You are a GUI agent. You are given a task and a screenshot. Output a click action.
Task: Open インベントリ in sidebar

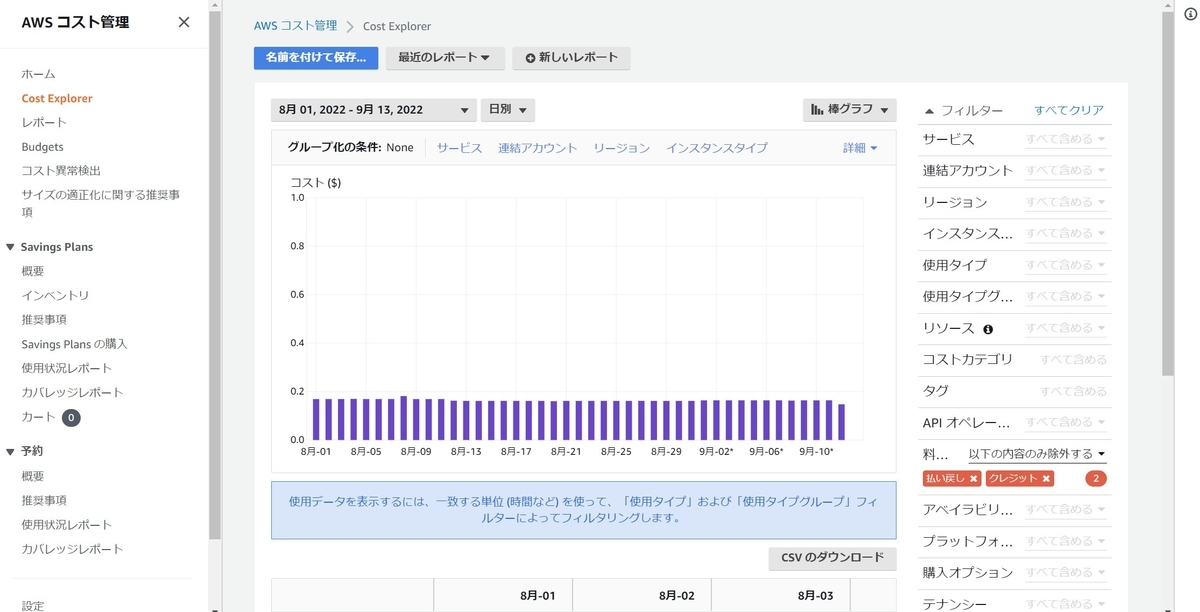[x=55, y=295]
